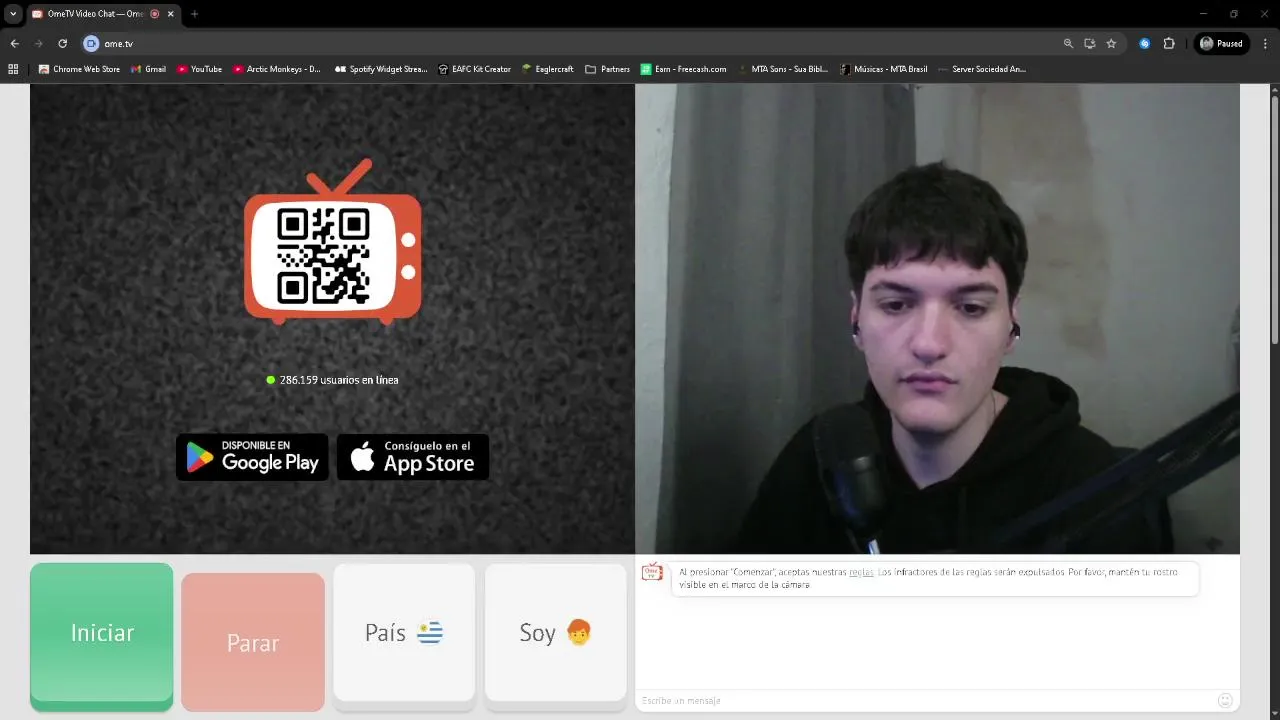Open the País country selector
The width and height of the screenshot is (1280, 720).
point(404,633)
